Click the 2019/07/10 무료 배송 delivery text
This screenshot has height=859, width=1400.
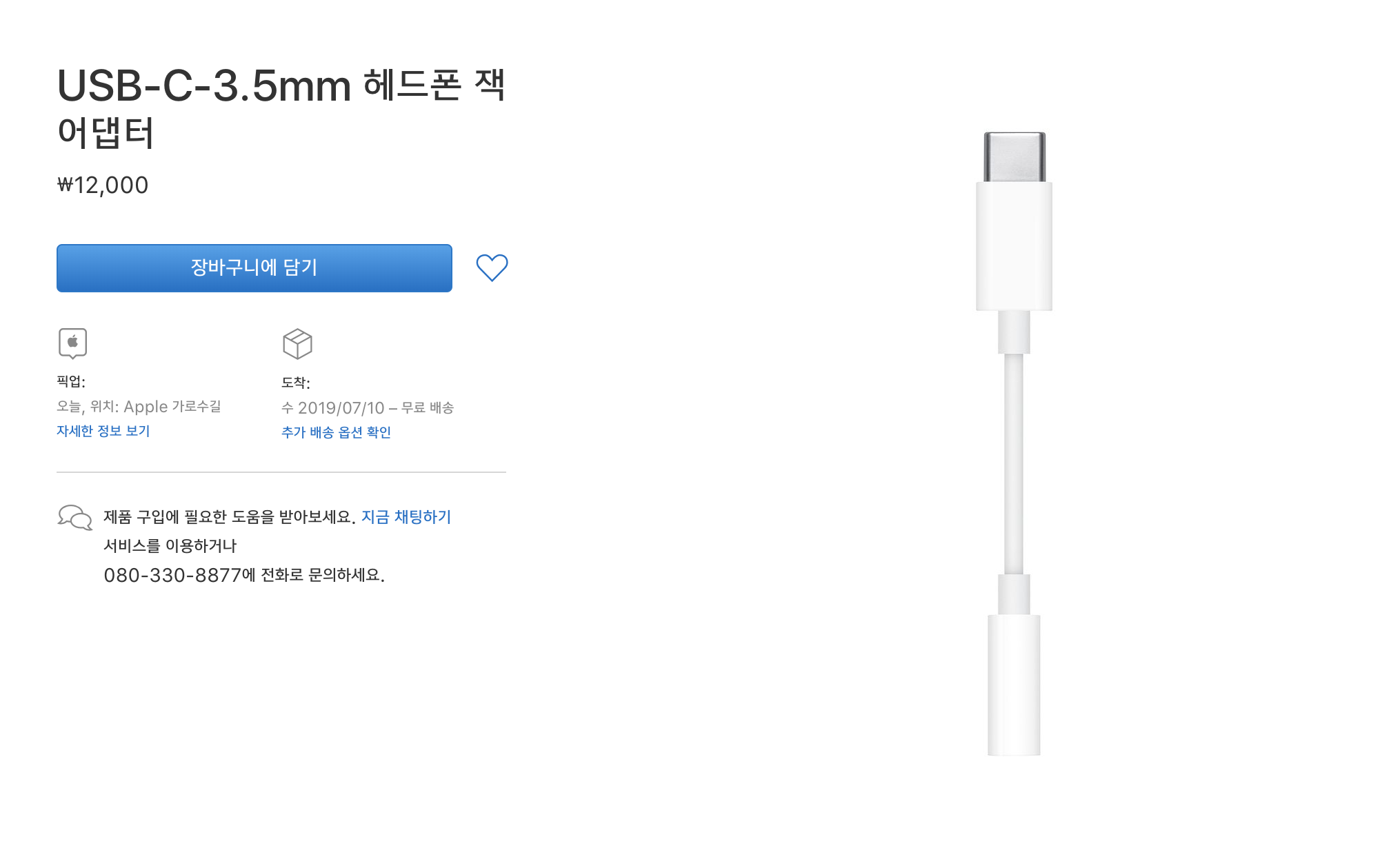[375, 408]
